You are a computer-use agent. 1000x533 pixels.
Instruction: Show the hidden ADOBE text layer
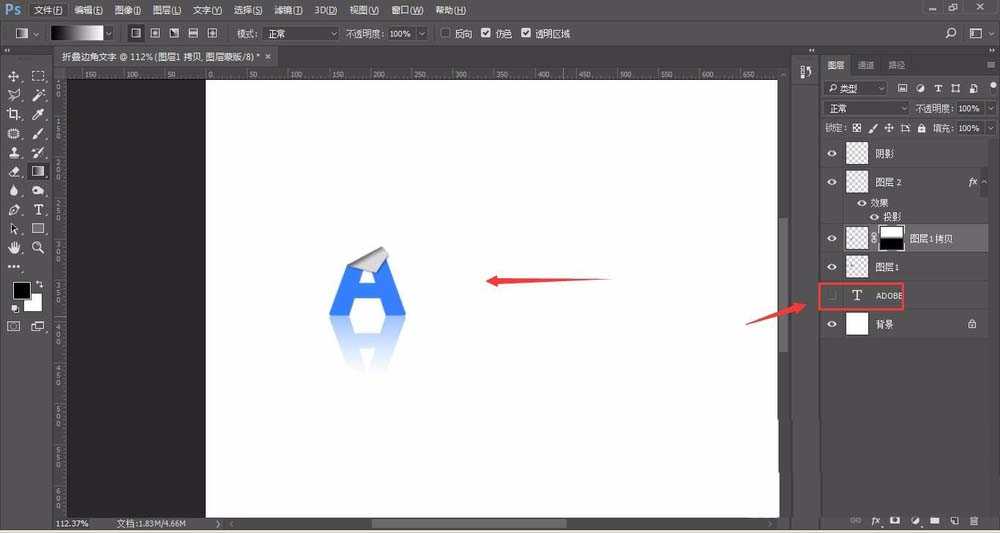832,296
